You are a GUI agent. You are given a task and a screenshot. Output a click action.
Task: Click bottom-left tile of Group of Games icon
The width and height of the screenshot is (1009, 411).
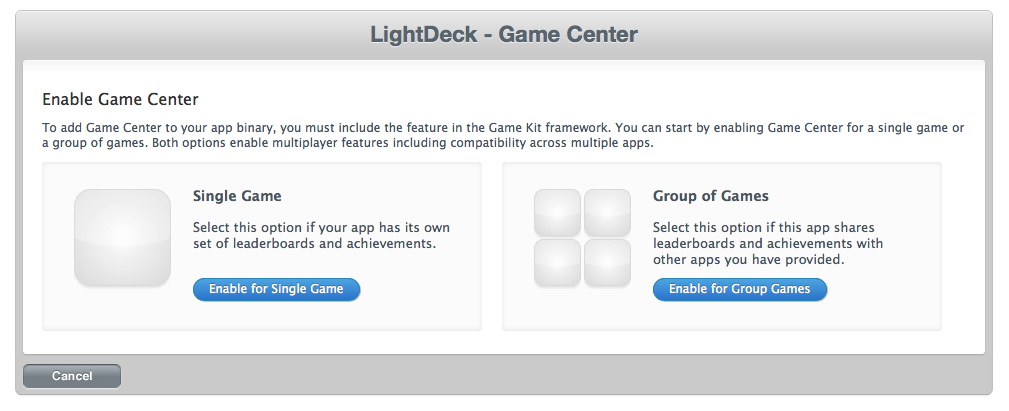click(557, 262)
